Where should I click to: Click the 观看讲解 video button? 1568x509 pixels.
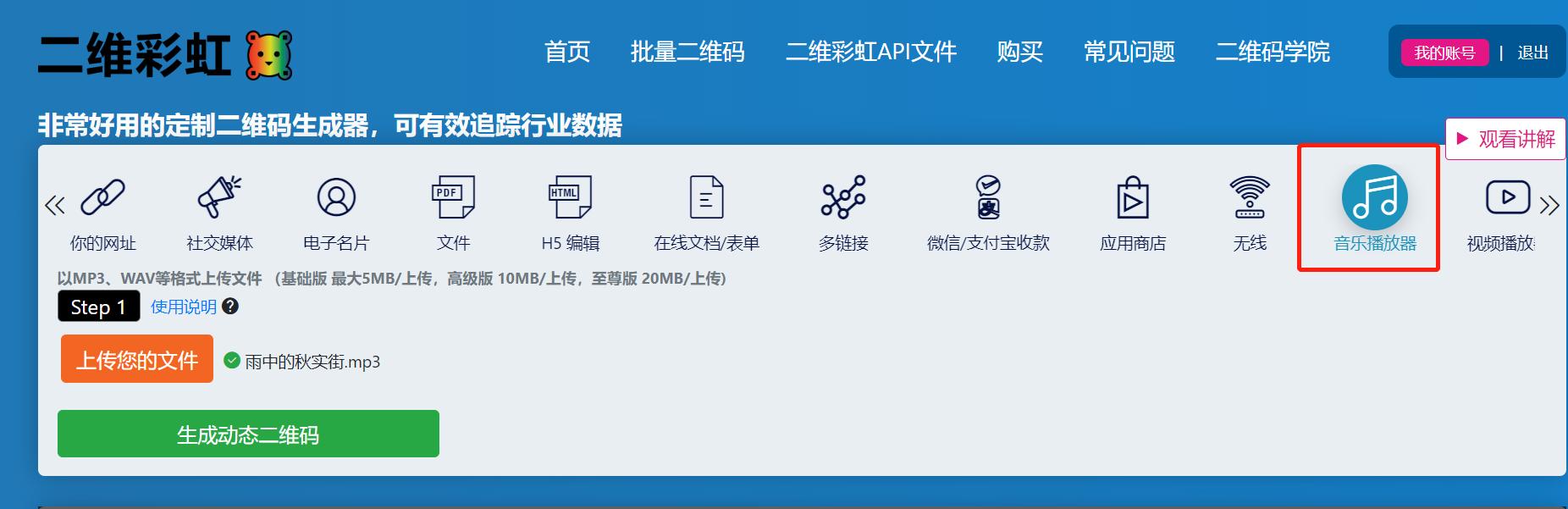tap(1505, 139)
